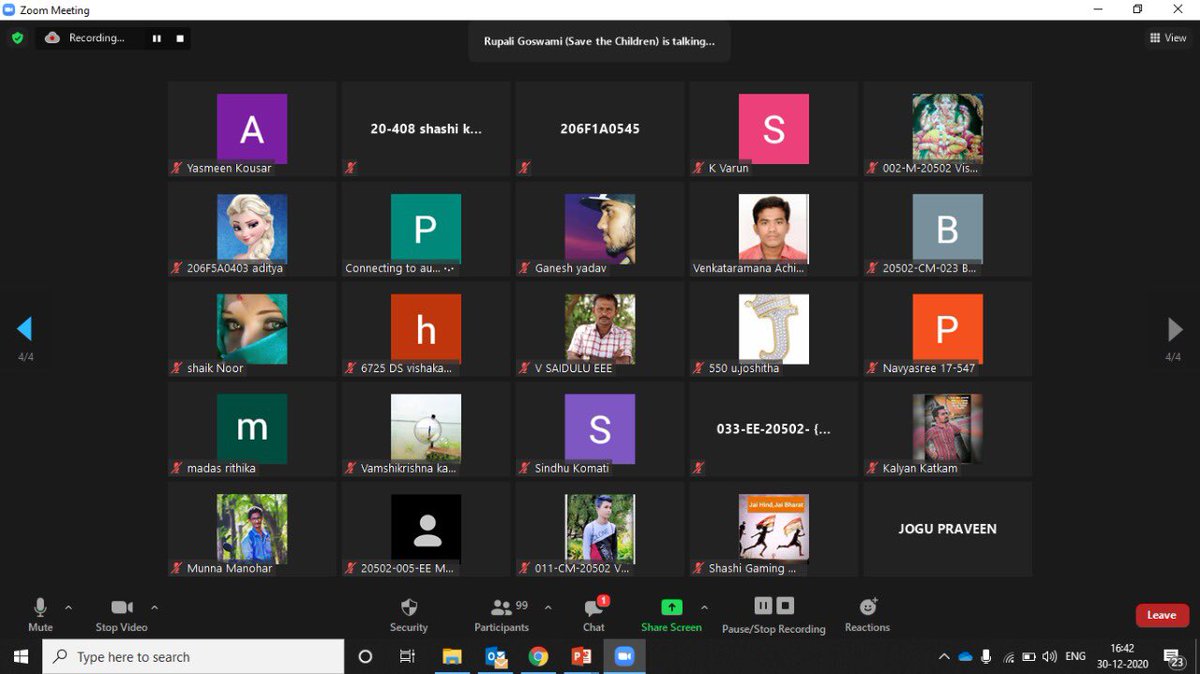Screen dimensions: 1200x674
Task: Select the 033-EE-20502 tile
Action: 774,429
